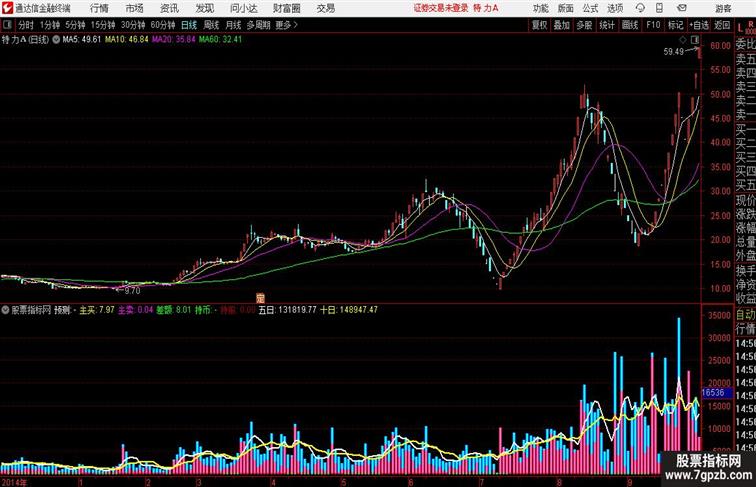Expand 更多 periods chevron
Screen dimensions: 756x487
coord(286,25)
